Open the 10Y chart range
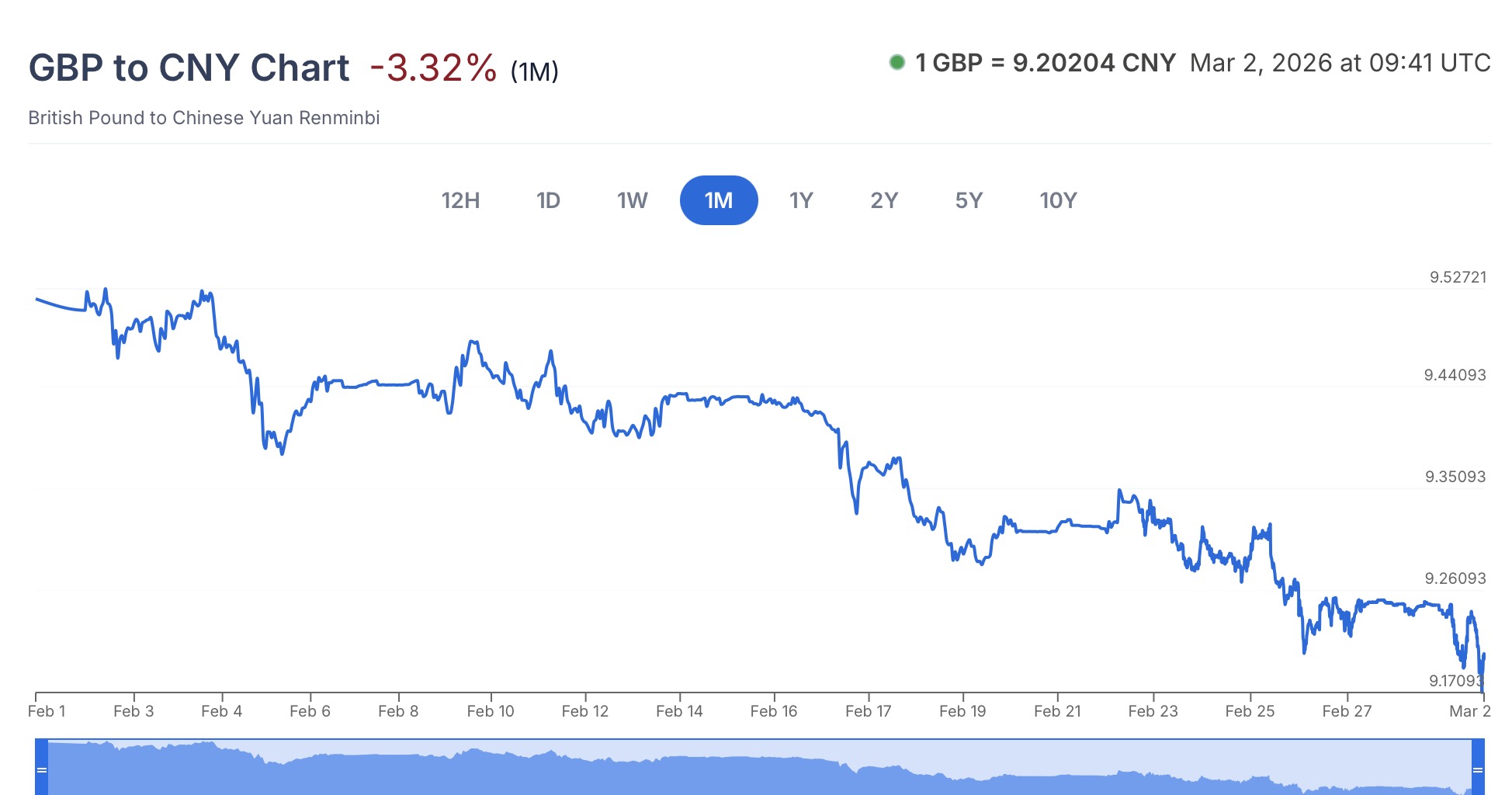 point(1058,200)
